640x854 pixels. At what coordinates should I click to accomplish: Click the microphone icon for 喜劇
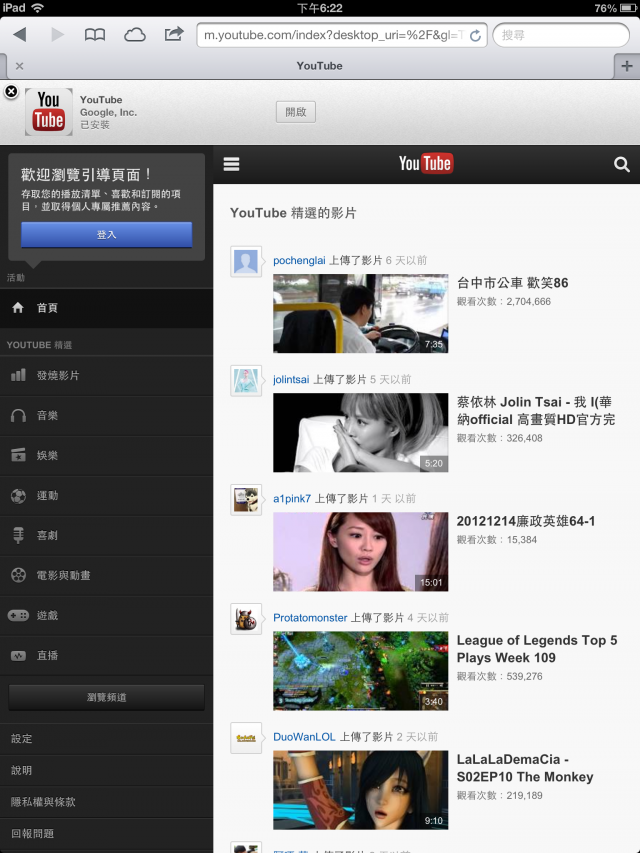coord(18,535)
